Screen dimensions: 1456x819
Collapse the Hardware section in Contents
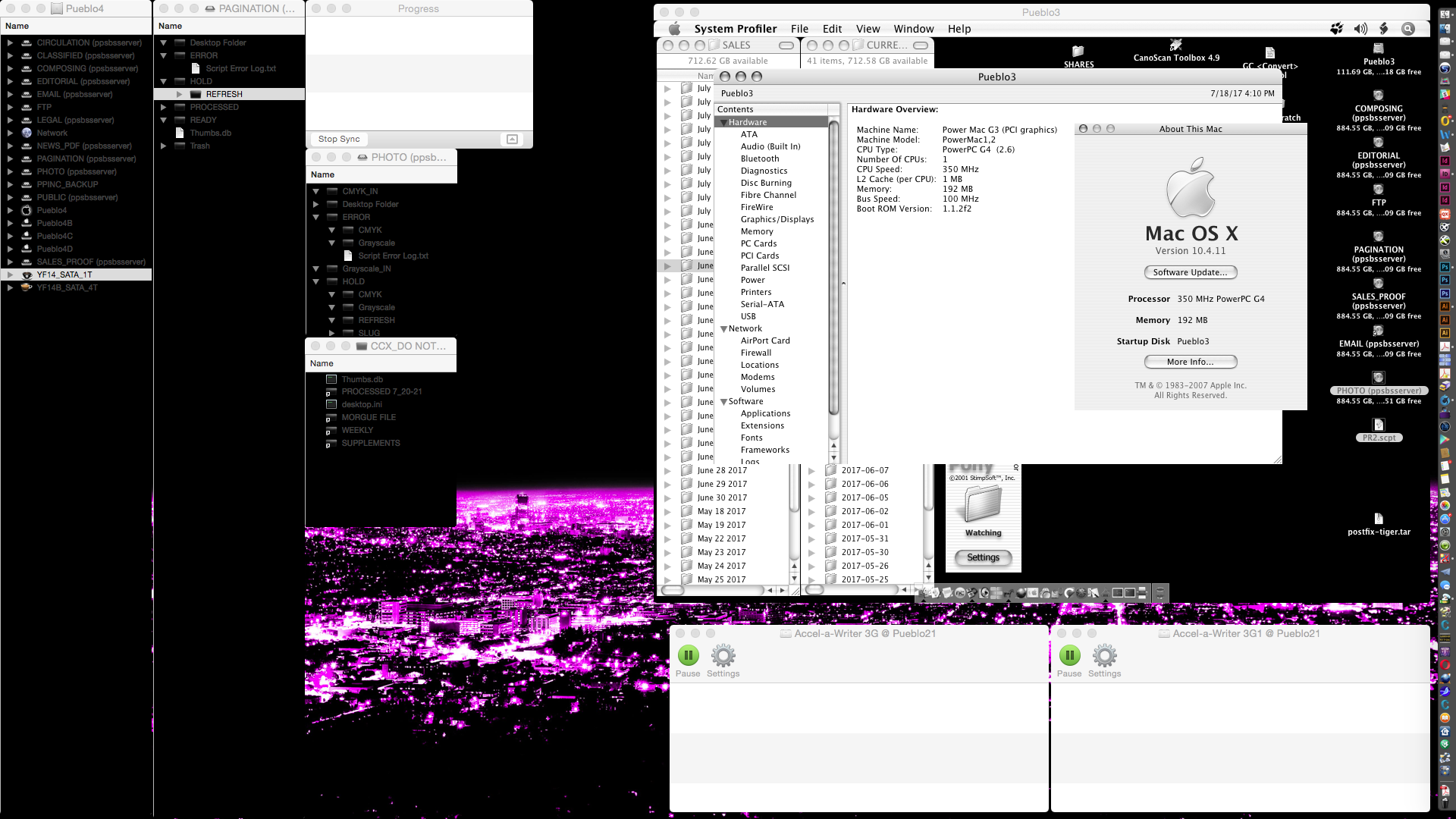(723, 123)
